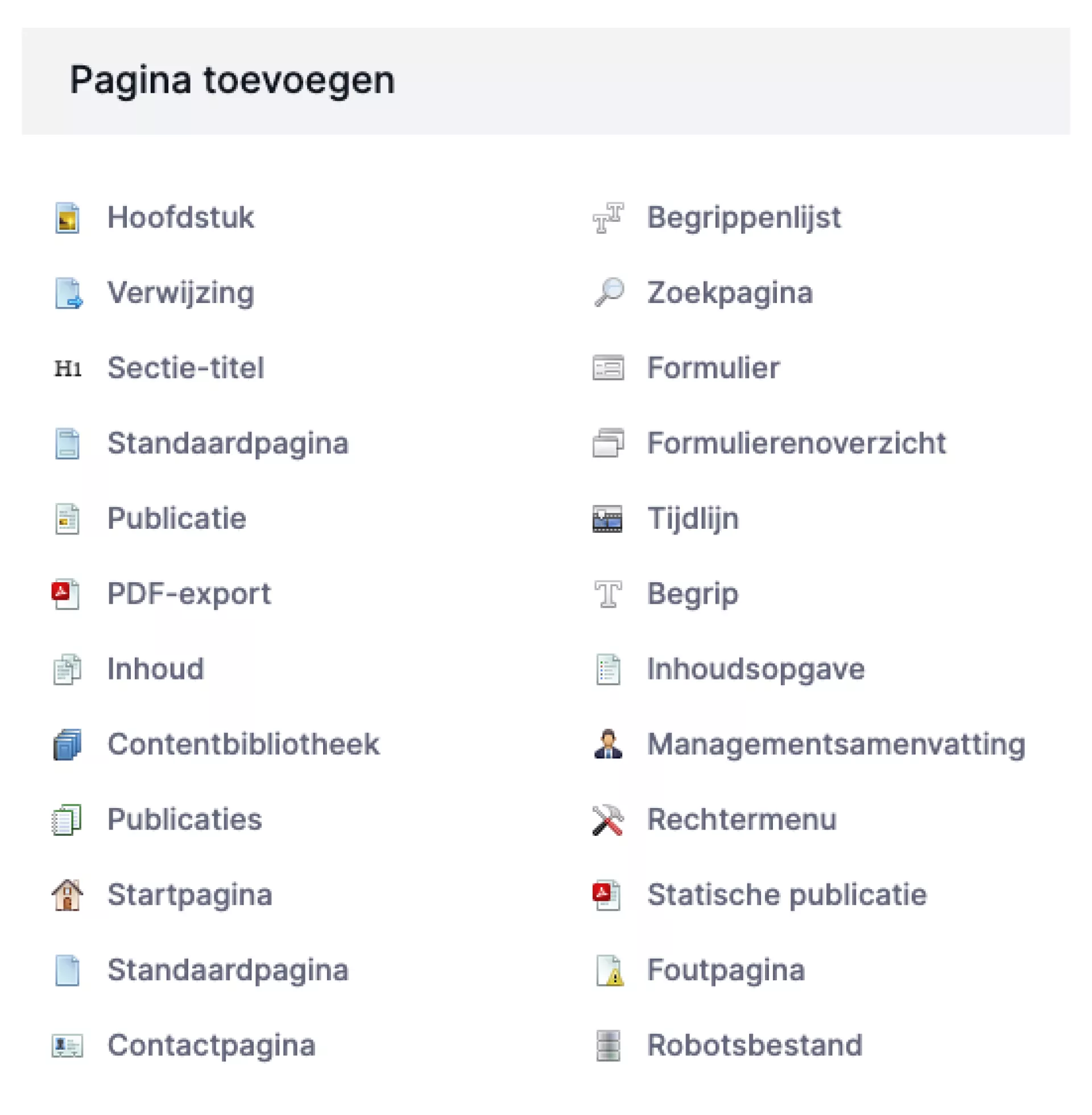Click the Tijdlijn filmstrip icon
The width and height of the screenshot is (1092, 1115).
click(607, 519)
